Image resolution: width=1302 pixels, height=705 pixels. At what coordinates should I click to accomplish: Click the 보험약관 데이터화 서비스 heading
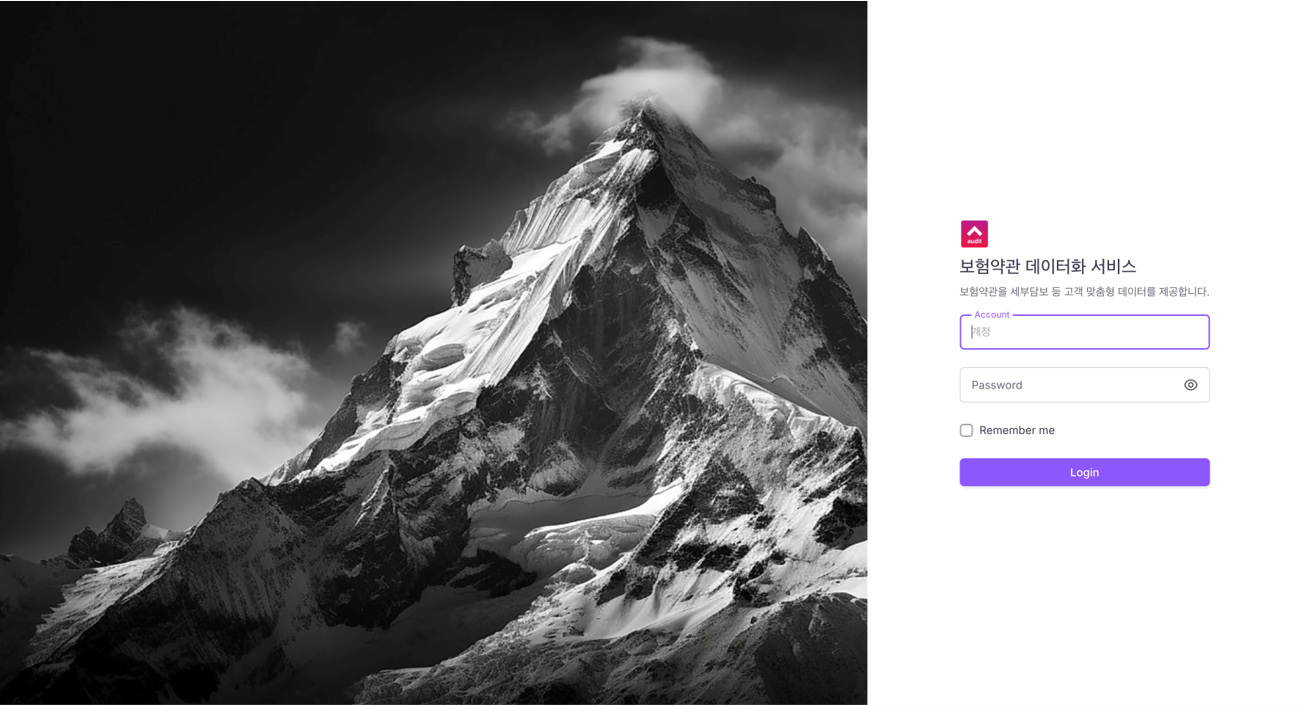pos(1048,266)
